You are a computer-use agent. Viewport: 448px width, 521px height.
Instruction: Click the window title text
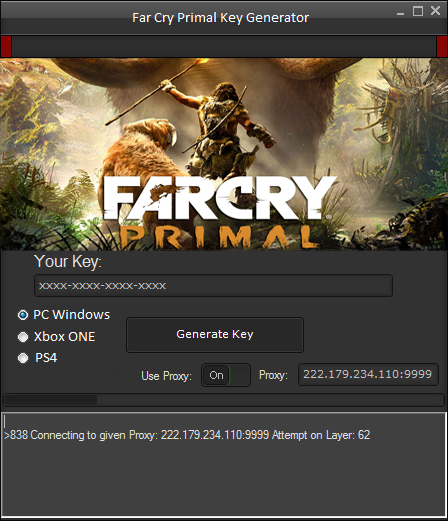click(x=220, y=18)
